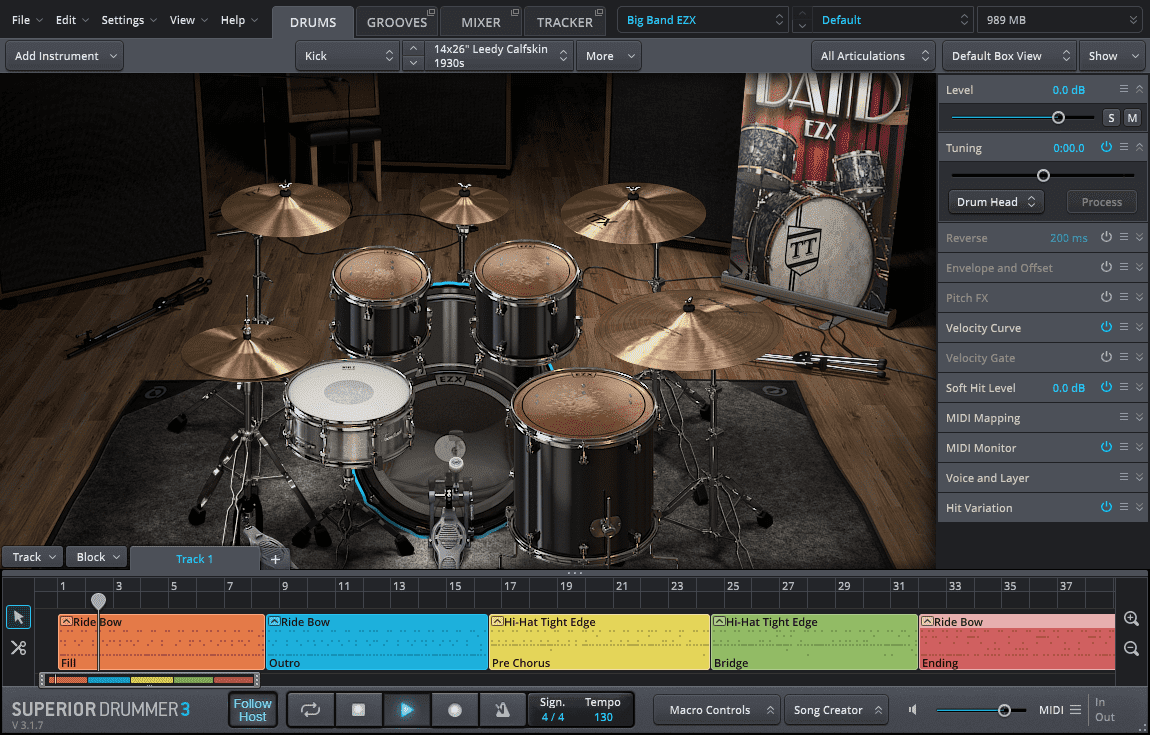Open the MIDI hamburger menu in transport
Screen dimensions: 1150x735
(1075, 709)
